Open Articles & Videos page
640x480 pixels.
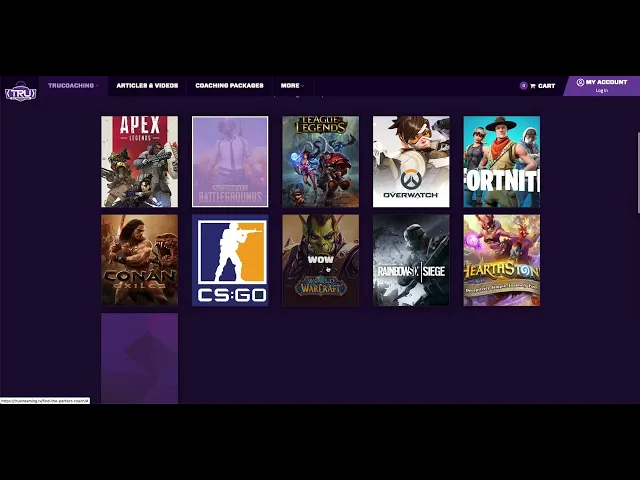tap(147, 86)
